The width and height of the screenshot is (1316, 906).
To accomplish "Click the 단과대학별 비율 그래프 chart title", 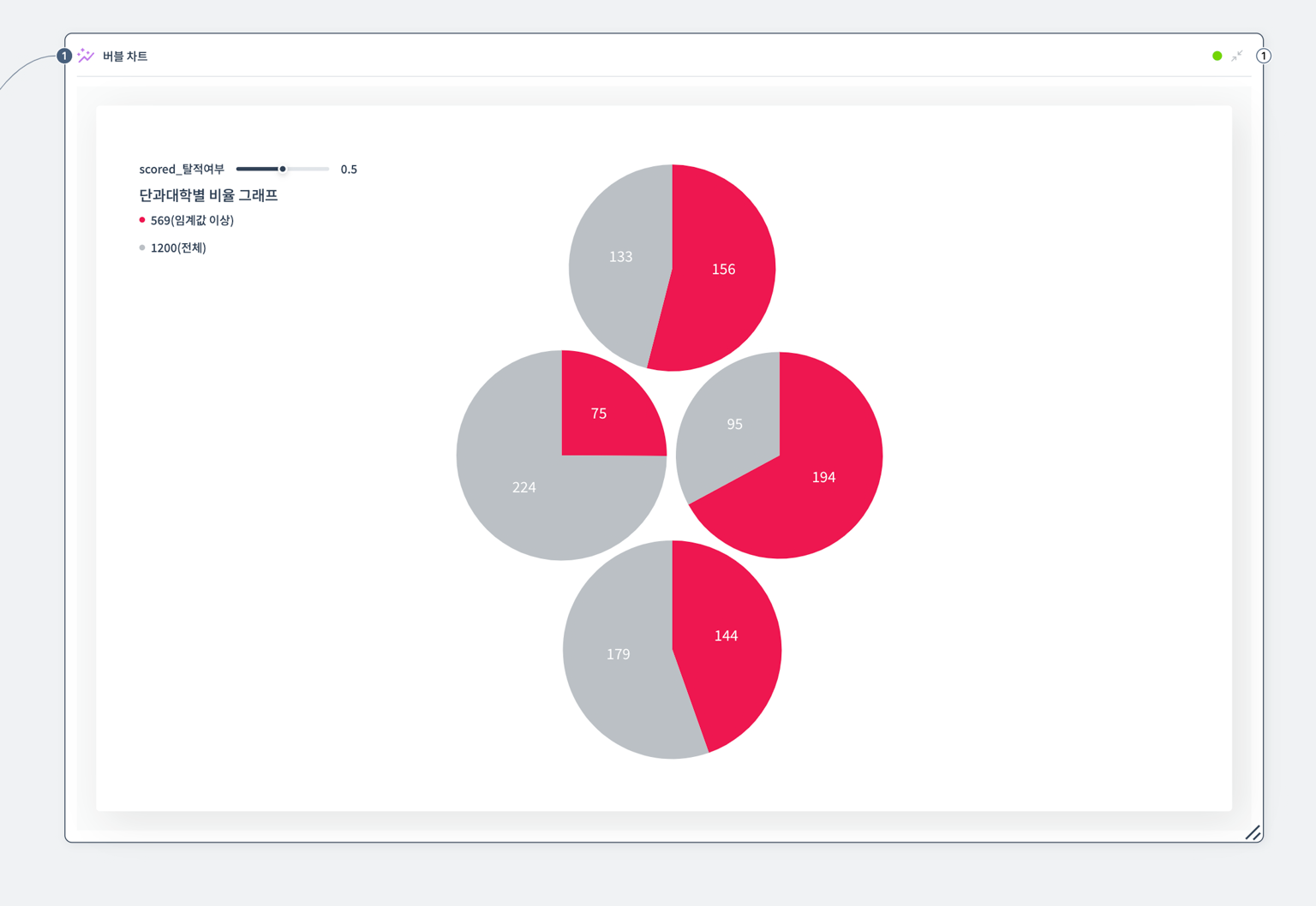I will coord(208,195).
